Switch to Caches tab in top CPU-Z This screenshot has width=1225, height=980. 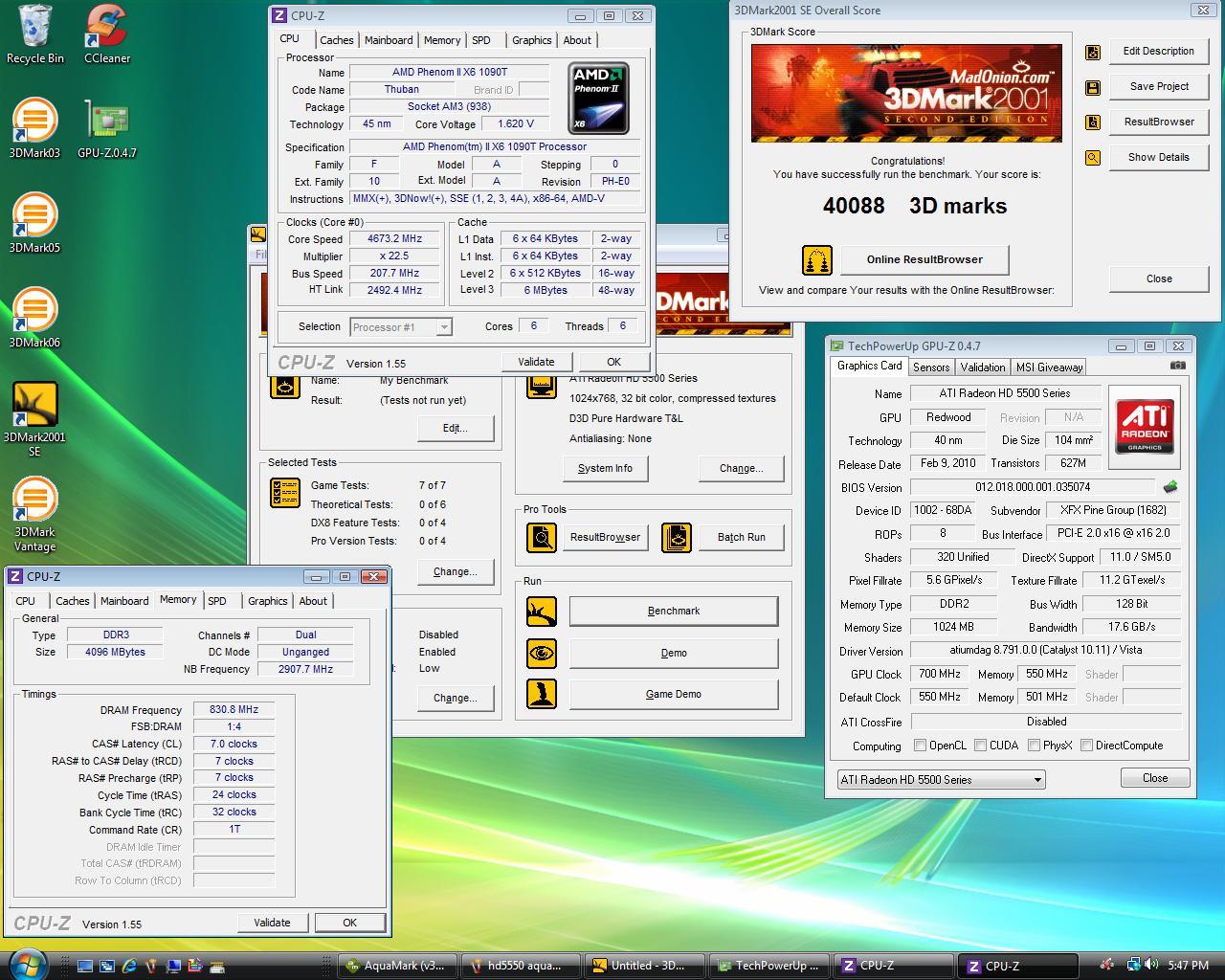click(x=336, y=40)
